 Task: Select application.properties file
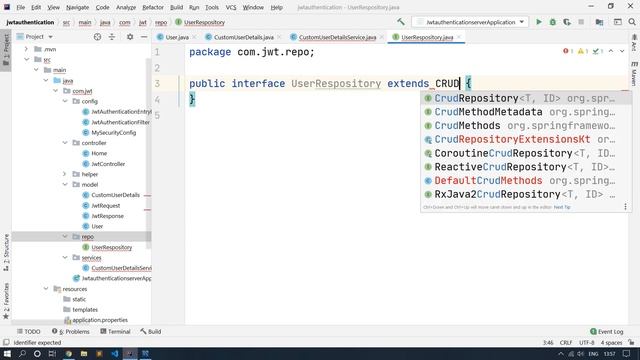click(x=100, y=320)
